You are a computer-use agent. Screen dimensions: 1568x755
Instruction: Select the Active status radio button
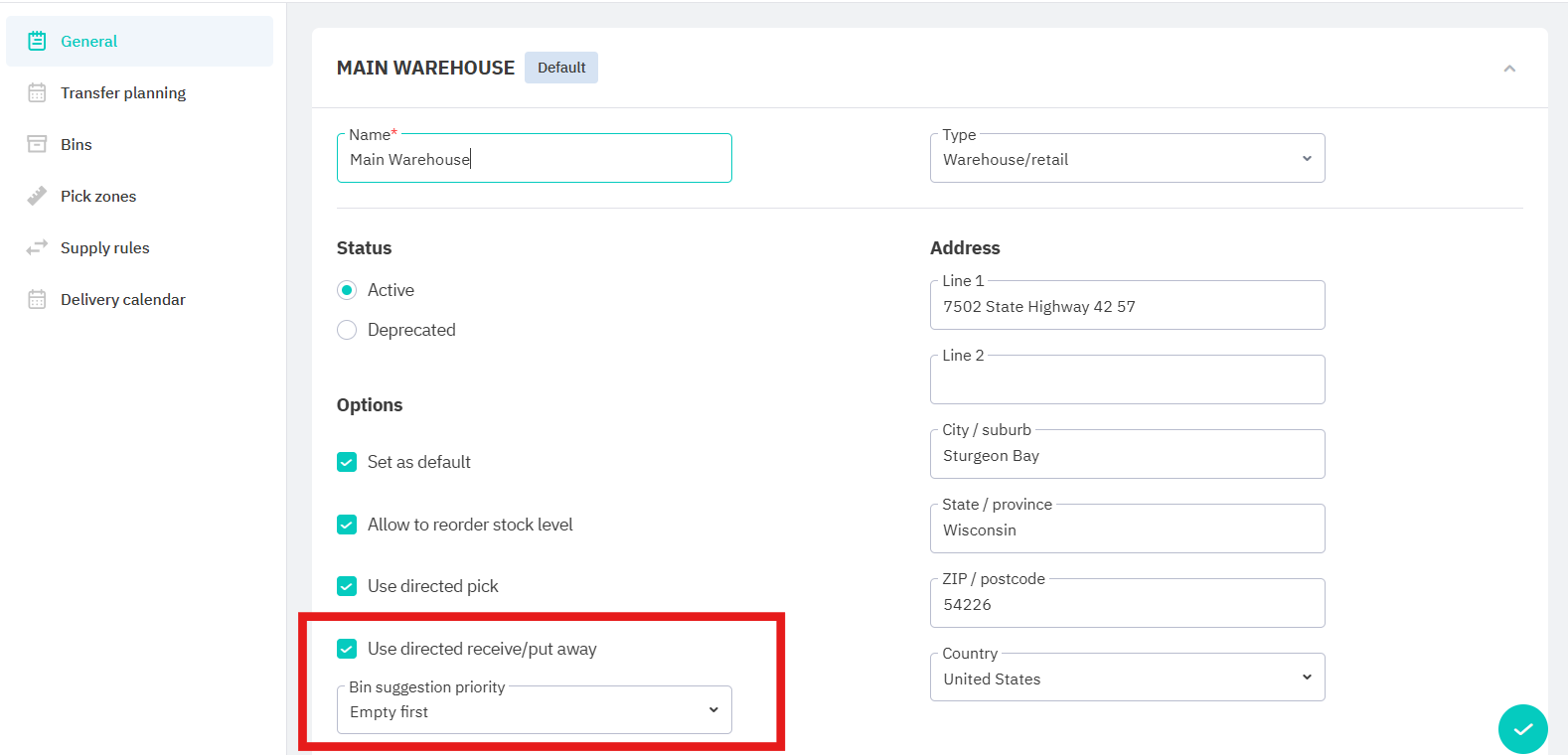(x=347, y=290)
